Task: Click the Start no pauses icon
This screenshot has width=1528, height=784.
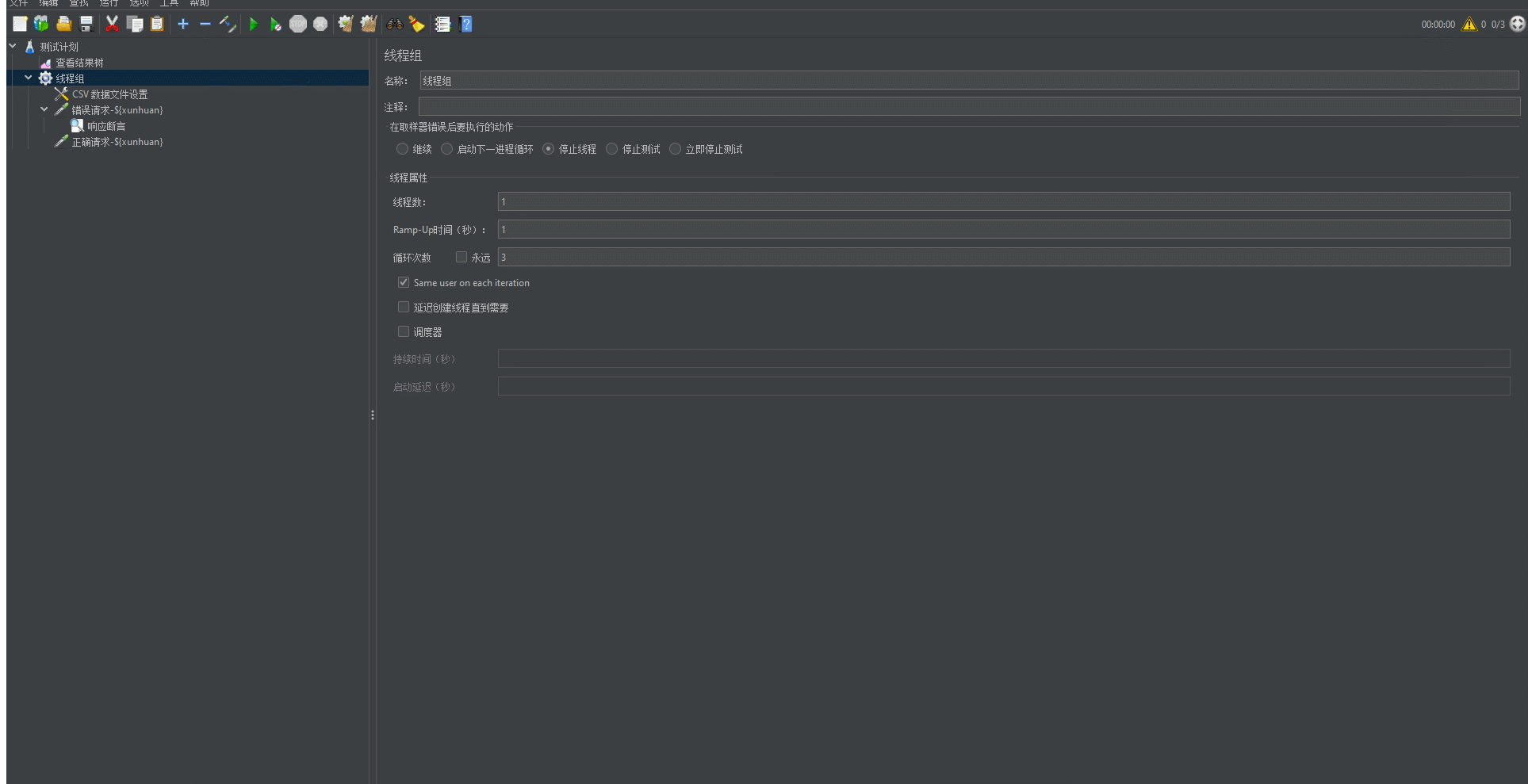Action: coord(275,25)
